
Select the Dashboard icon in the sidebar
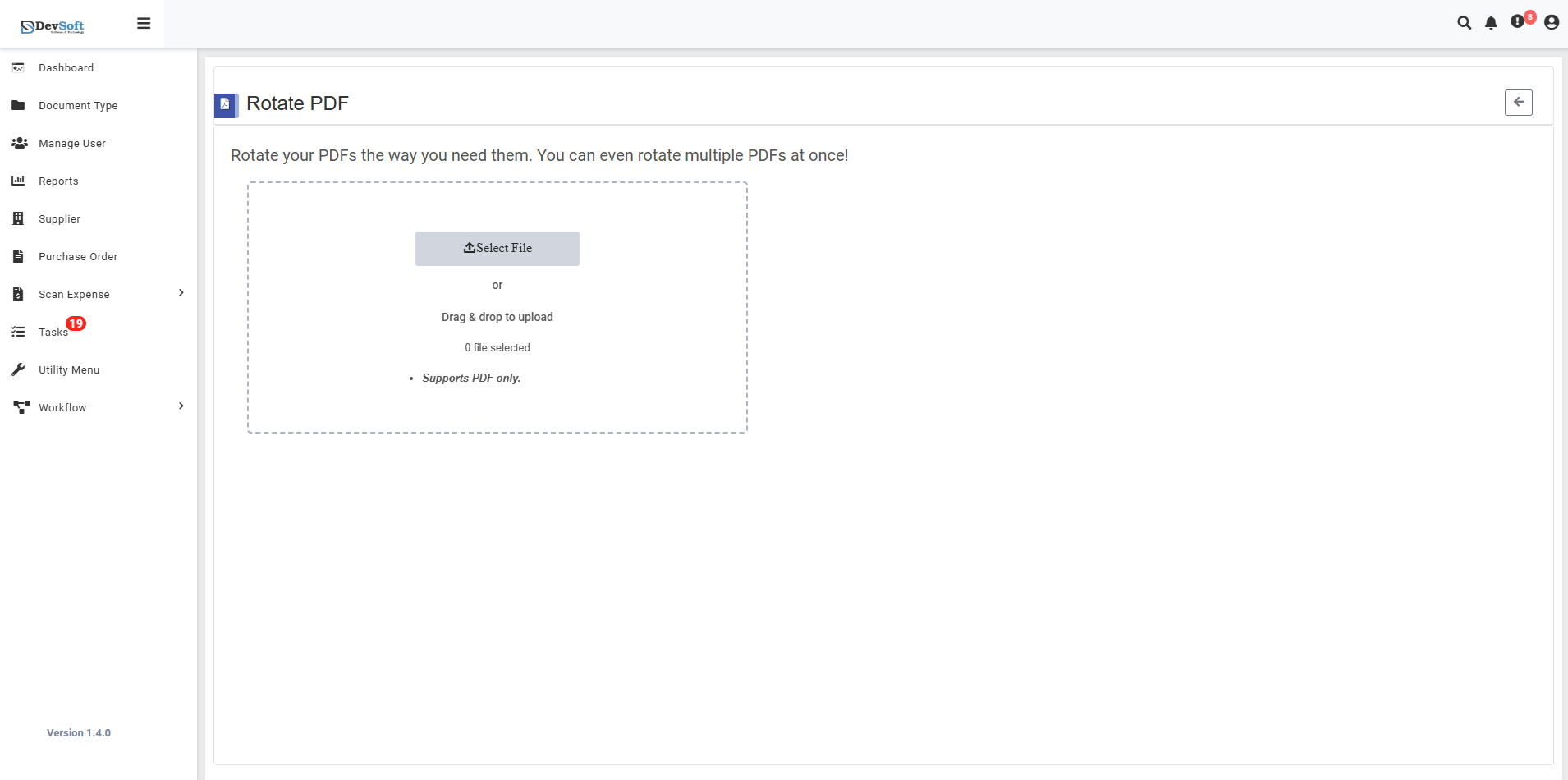18,67
